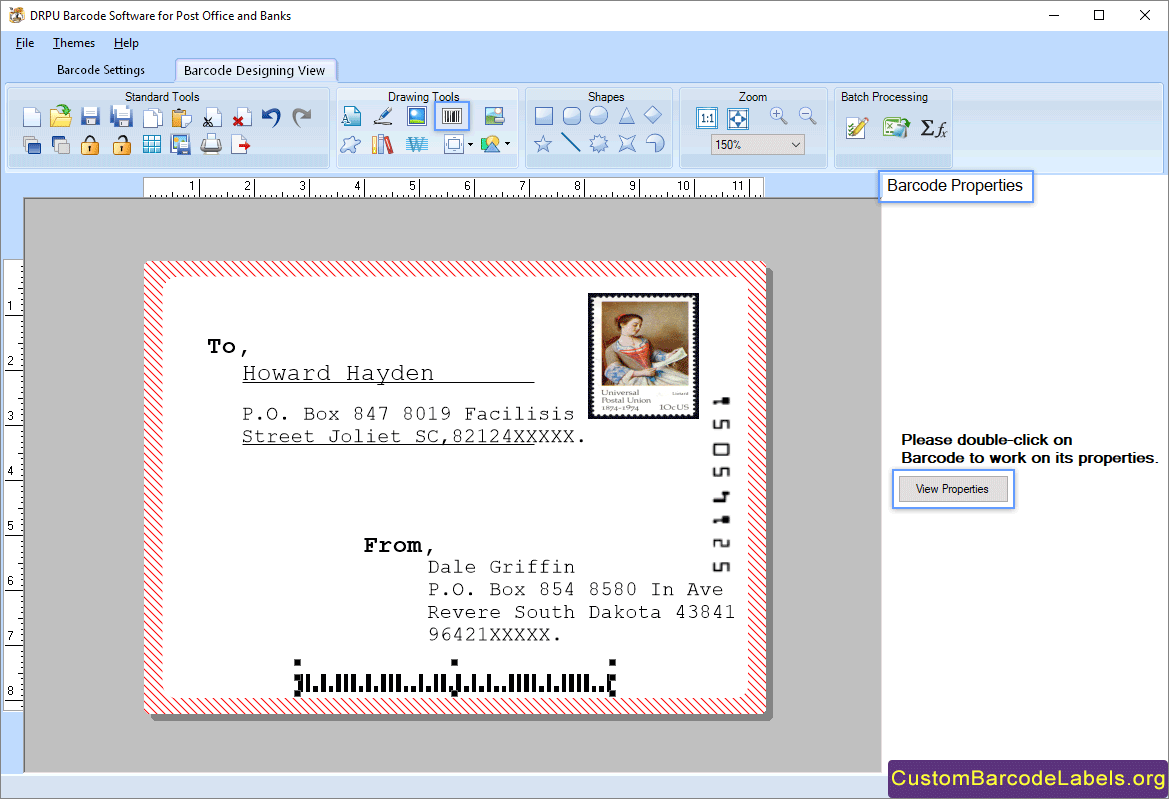Draw a rectangle shape

coord(543,116)
